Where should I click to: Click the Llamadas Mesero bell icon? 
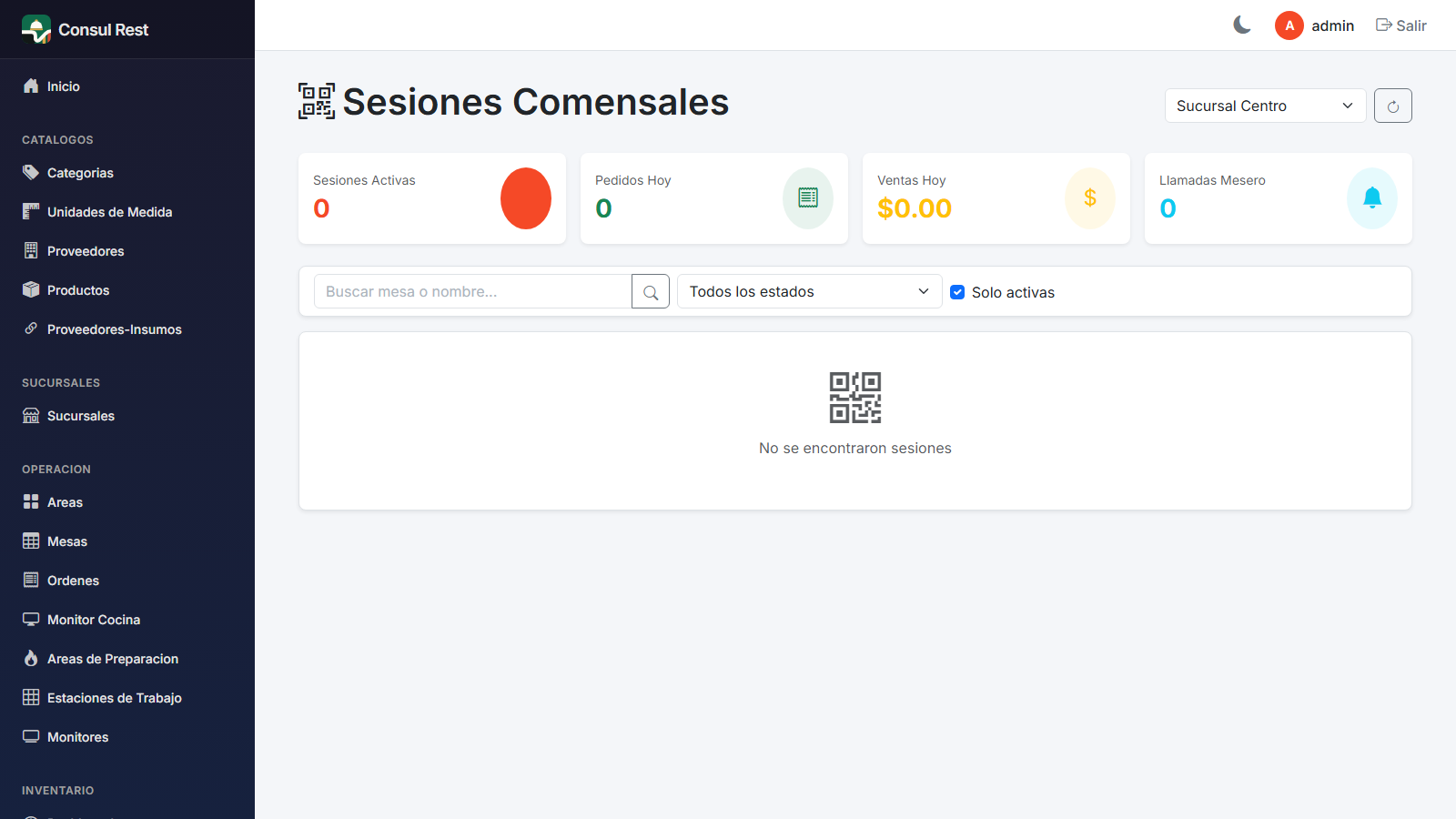click(1372, 198)
